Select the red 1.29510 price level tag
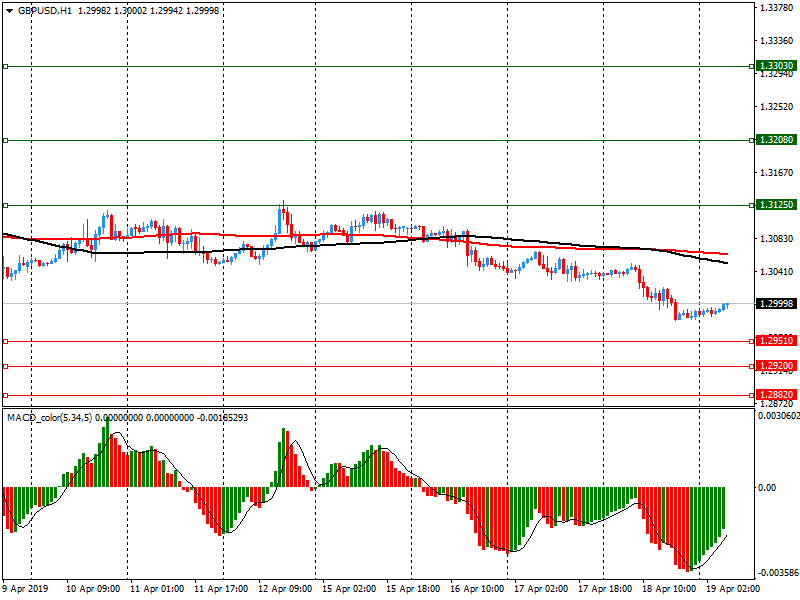The image size is (800, 600). pos(776,341)
